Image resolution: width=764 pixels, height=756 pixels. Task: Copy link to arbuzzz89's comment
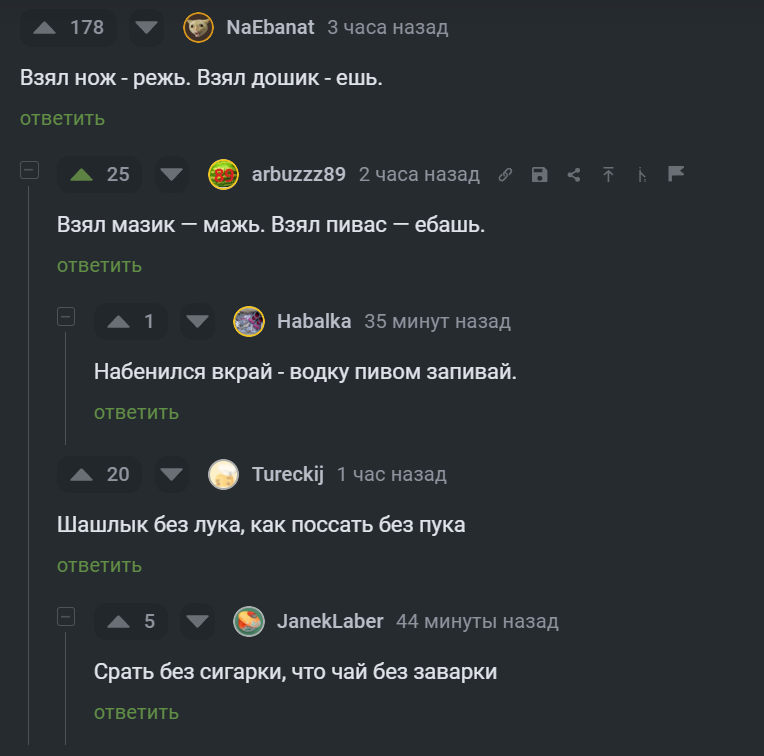click(x=505, y=175)
